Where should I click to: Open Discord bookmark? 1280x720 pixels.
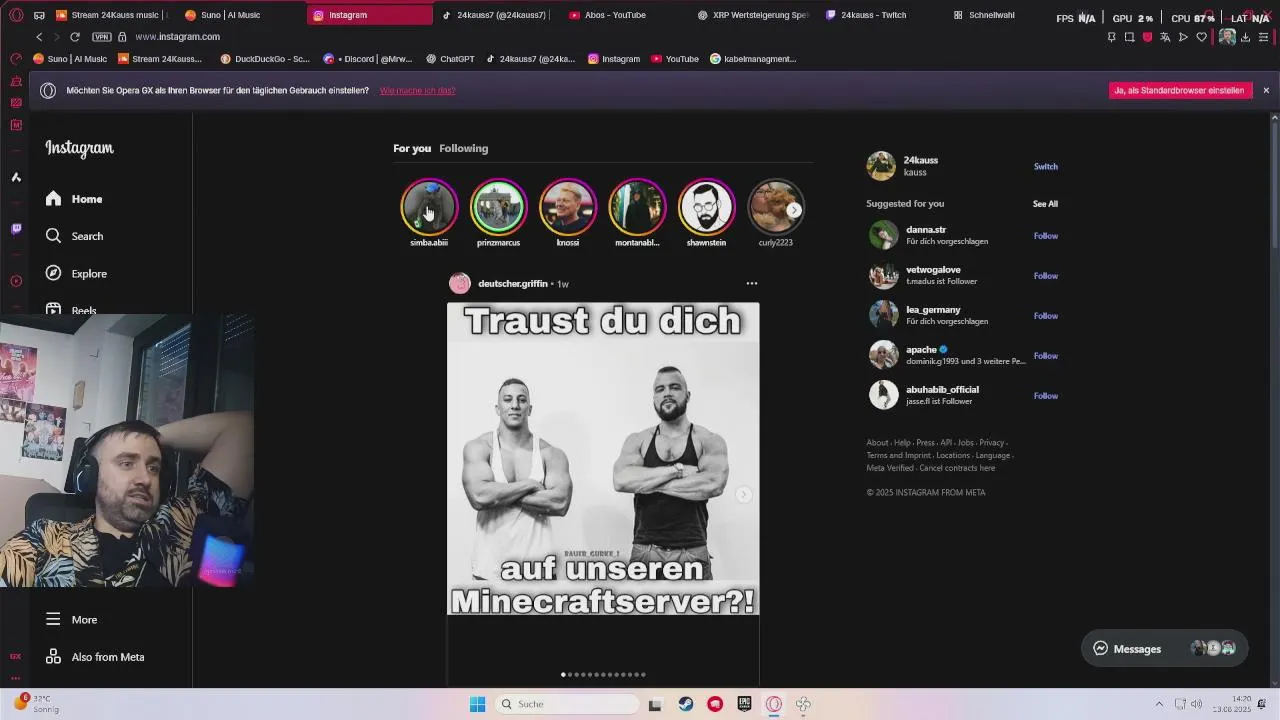pyautogui.click(x=368, y=59)
